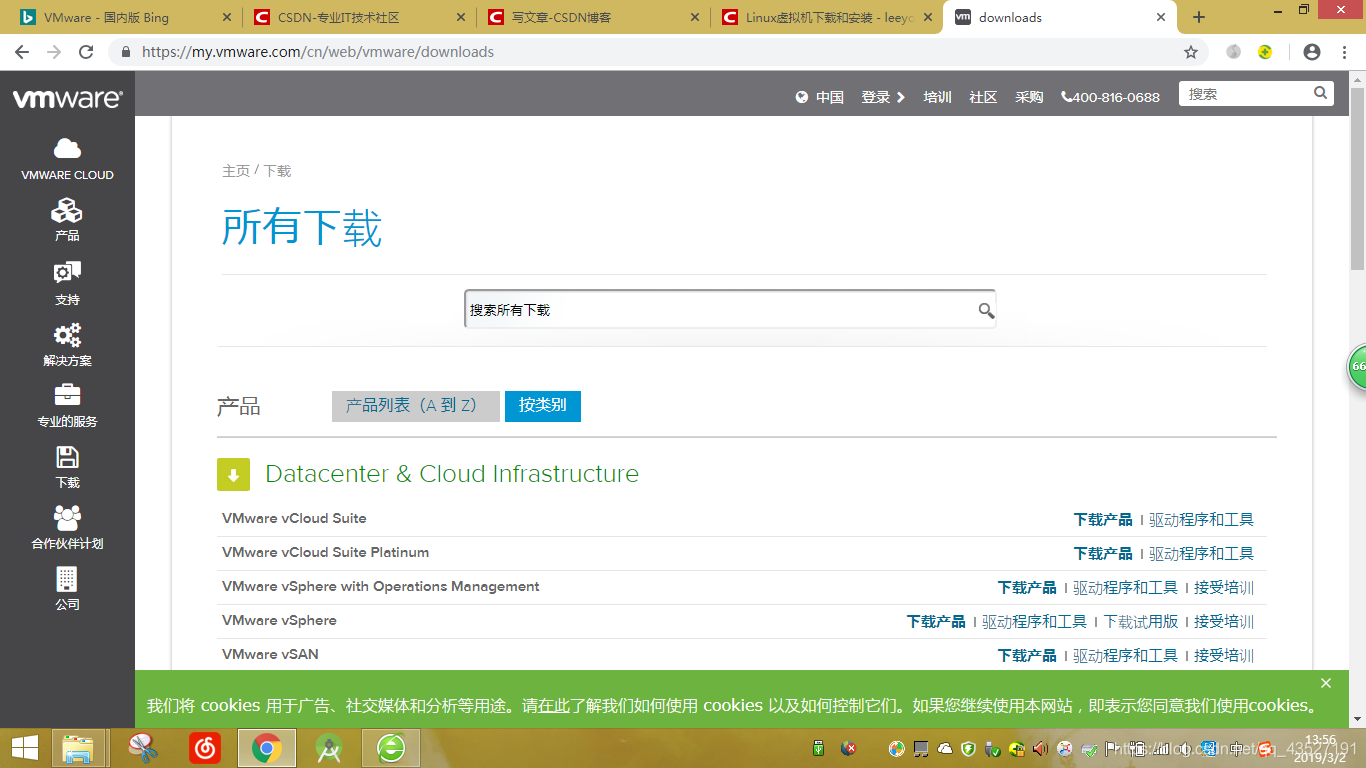Reload the current page

pos(86,52)
